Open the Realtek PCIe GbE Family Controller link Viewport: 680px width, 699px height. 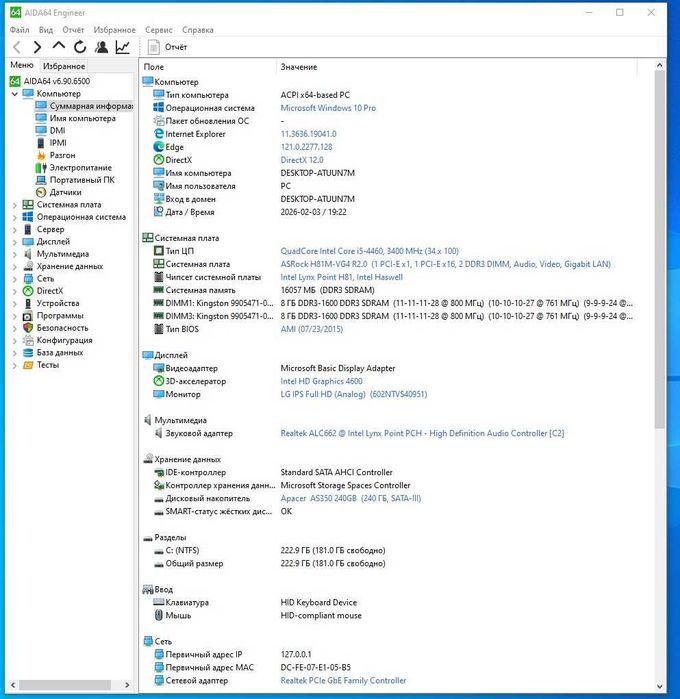[343, 680]
